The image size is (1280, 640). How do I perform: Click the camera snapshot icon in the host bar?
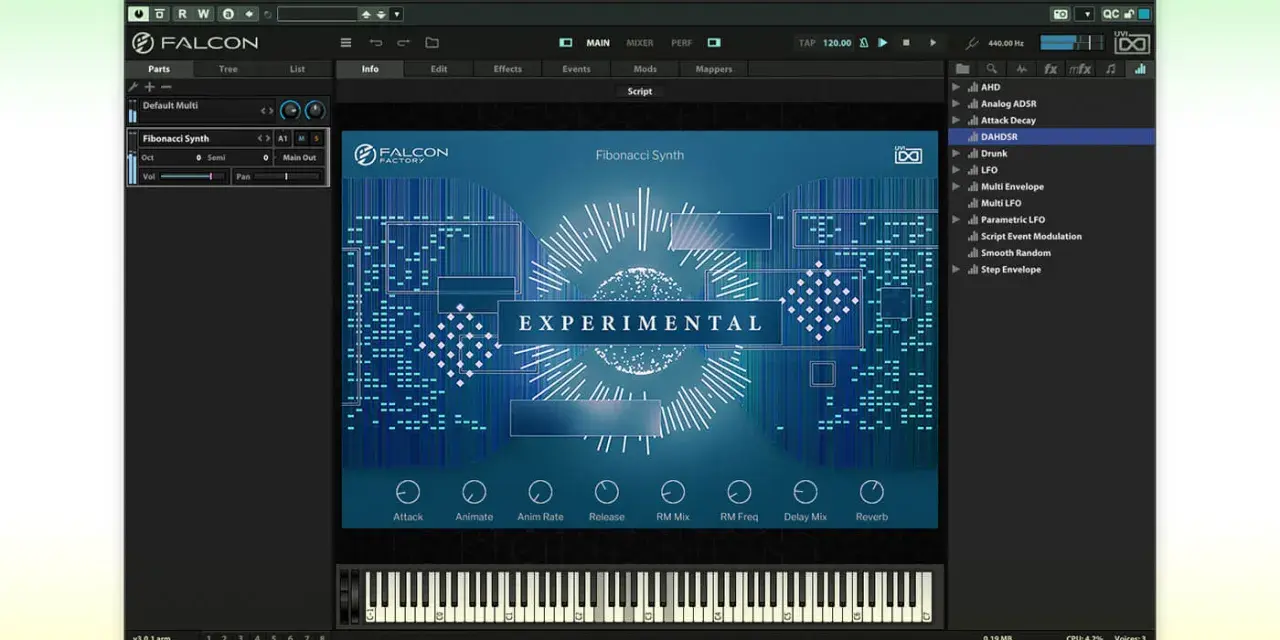click(x=1060, y=14)
